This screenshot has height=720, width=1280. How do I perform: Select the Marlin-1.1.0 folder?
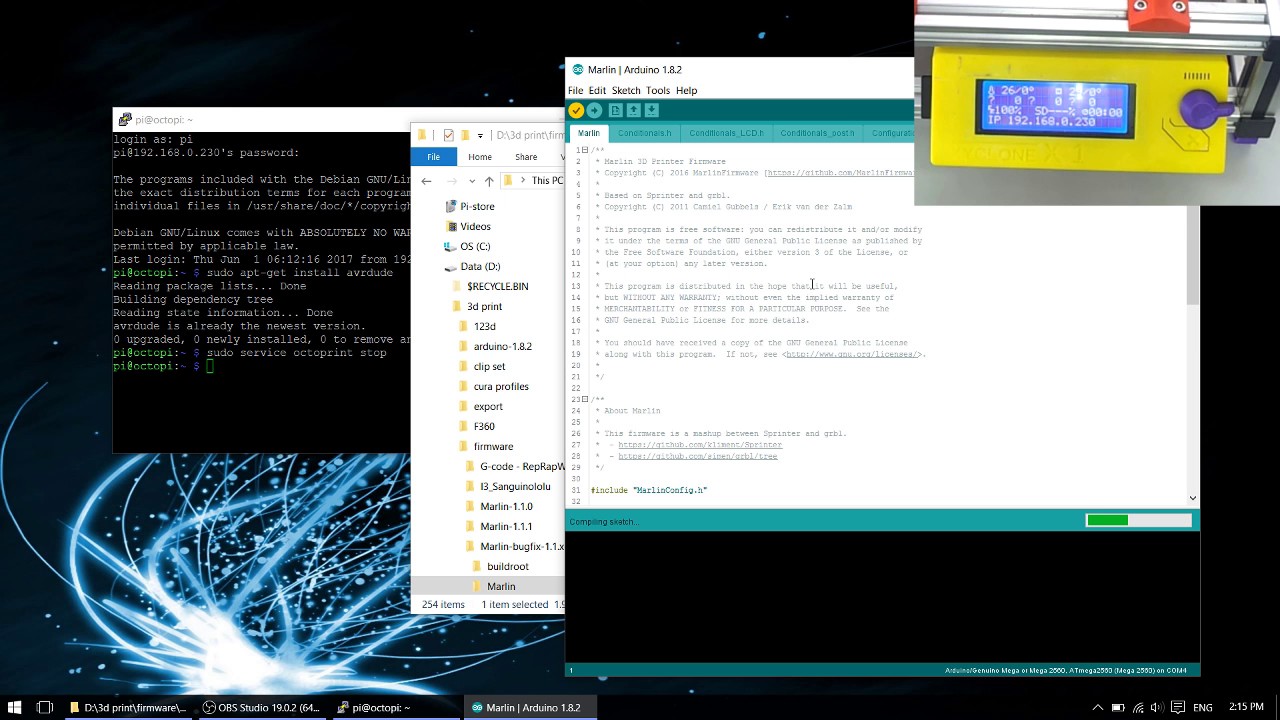click(x=506, y=506)
